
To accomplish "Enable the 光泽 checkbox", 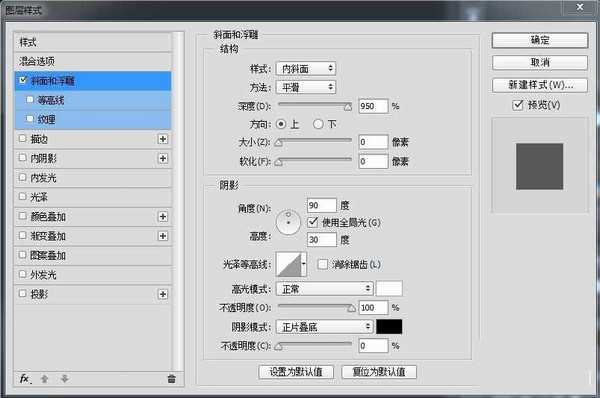I will (23, 196).
